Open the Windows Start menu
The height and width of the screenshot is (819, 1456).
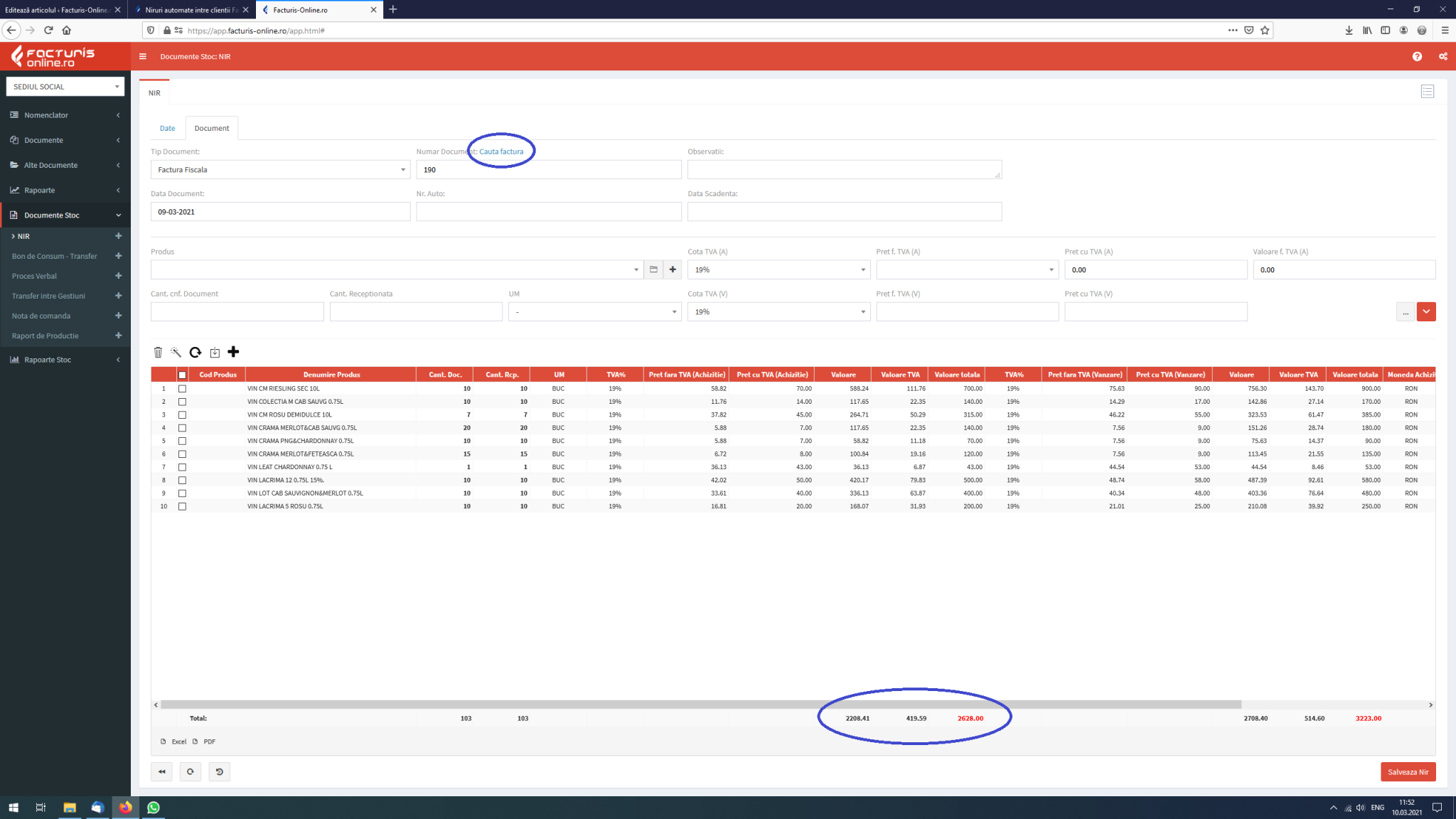pyautogui.click(x=13, y=808)
